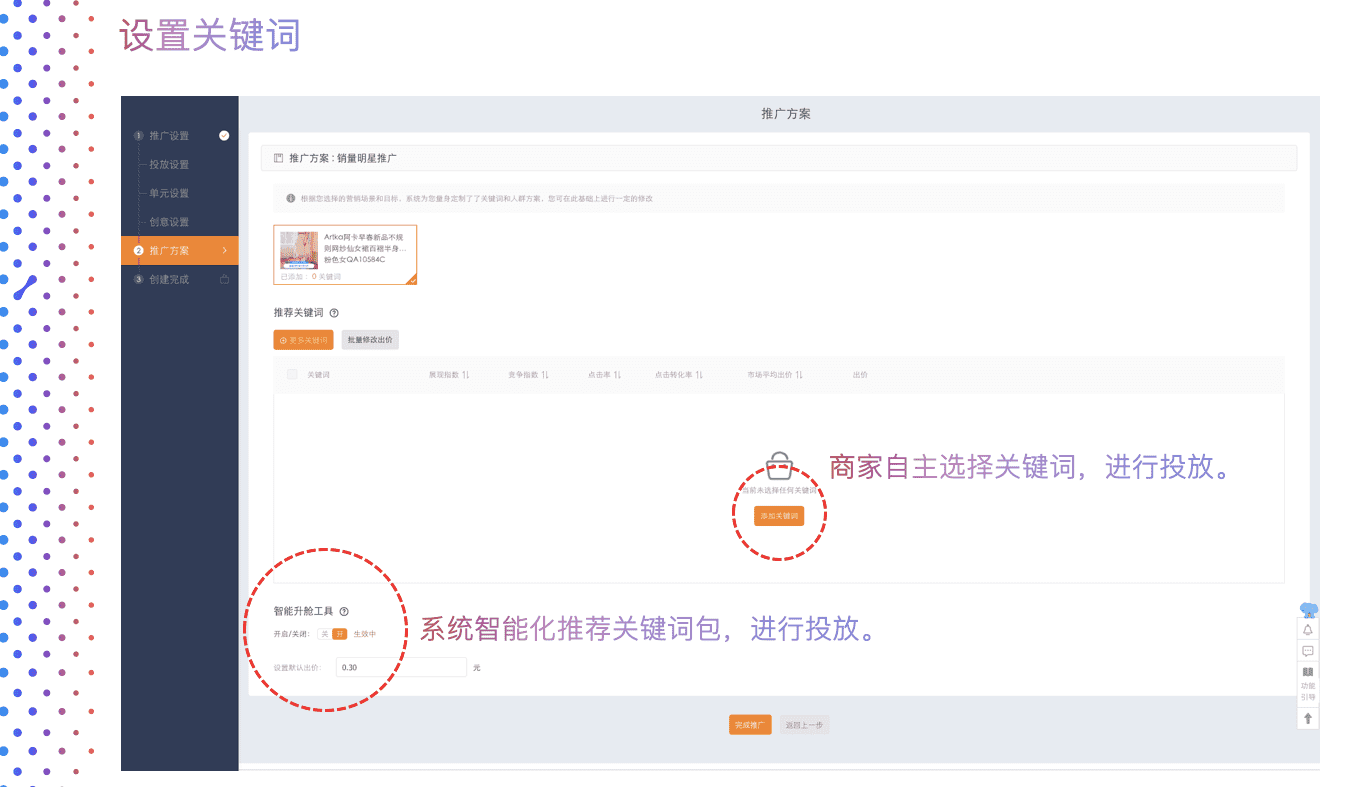Click the blue elephant mascot icon
This screenshot has width=1357, height=787.
[x=1308, y=609]
